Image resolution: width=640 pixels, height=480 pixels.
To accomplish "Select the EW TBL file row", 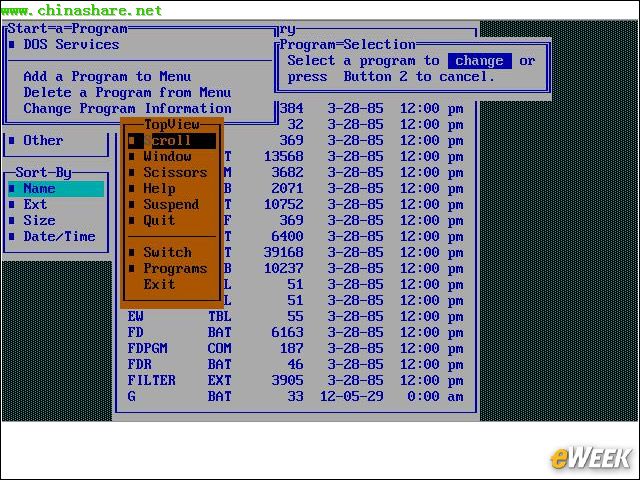I will click(x=296, y=316).
